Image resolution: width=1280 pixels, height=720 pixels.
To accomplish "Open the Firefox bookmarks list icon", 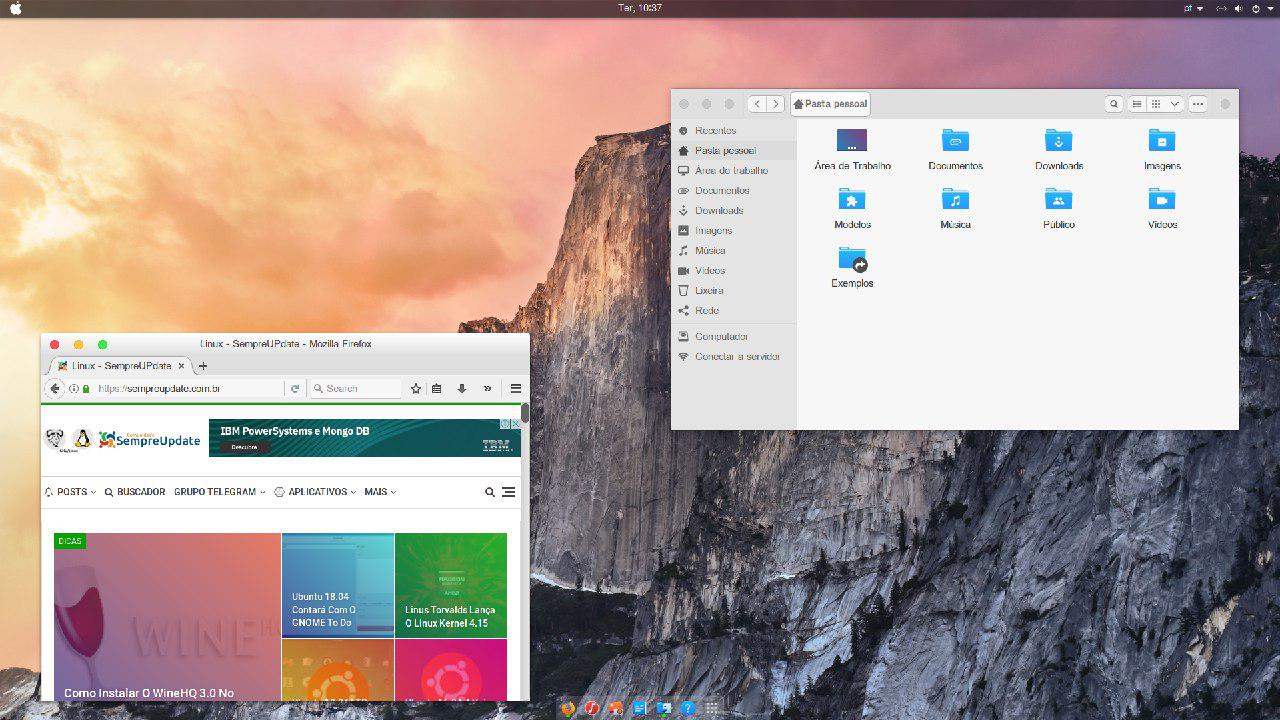I will [x=437, y=388].
